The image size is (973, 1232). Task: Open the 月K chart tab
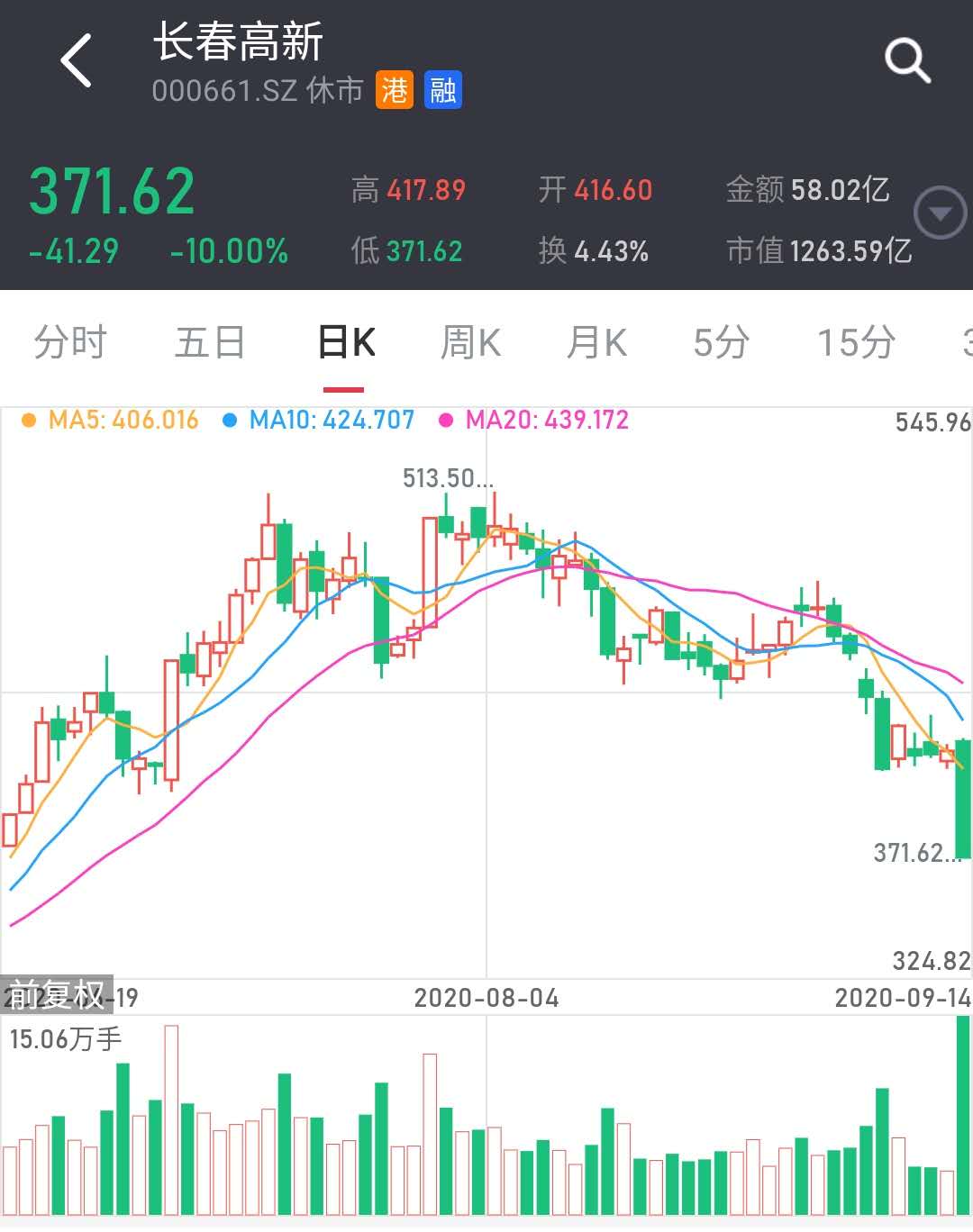(596, 343)
